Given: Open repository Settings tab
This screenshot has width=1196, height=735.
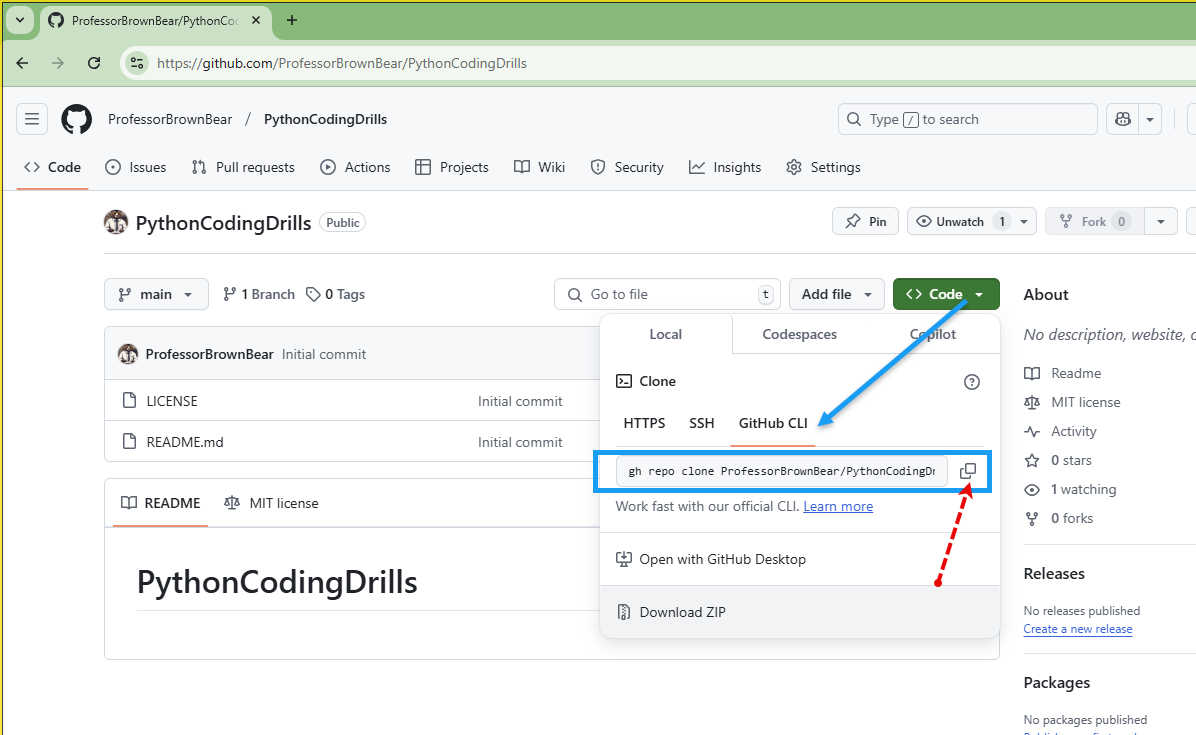Looking at the screenshot, I should pyautogui.click(x=823, y=167).
